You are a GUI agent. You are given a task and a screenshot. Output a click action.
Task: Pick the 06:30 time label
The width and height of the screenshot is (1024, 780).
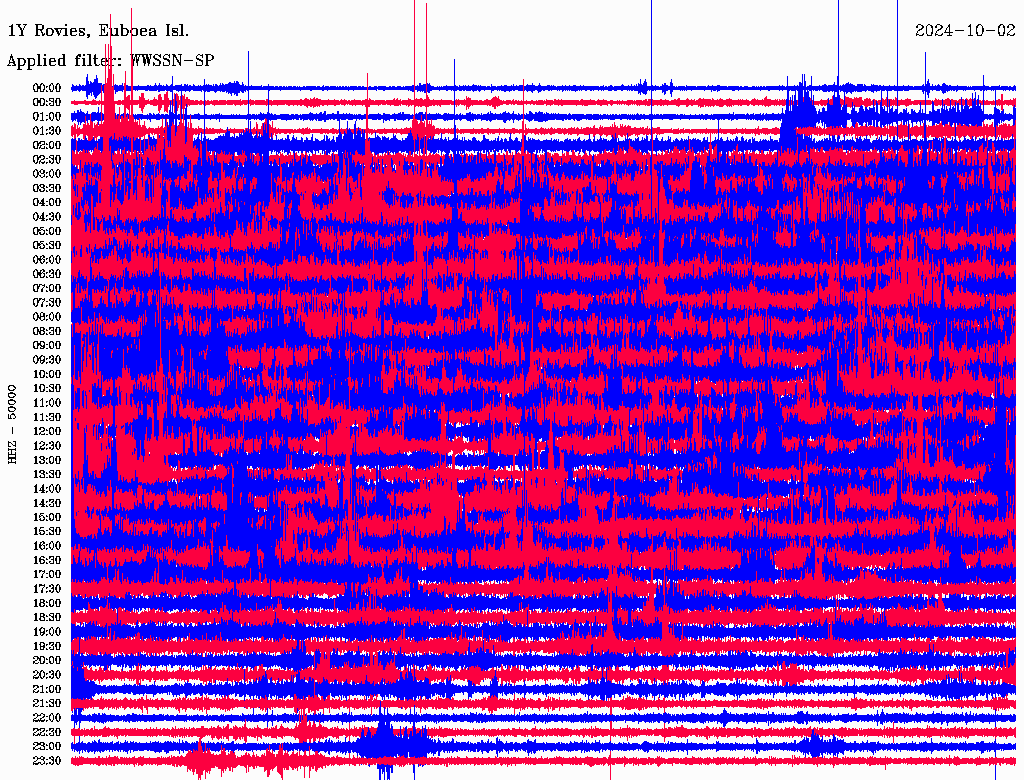pos(47,274)
